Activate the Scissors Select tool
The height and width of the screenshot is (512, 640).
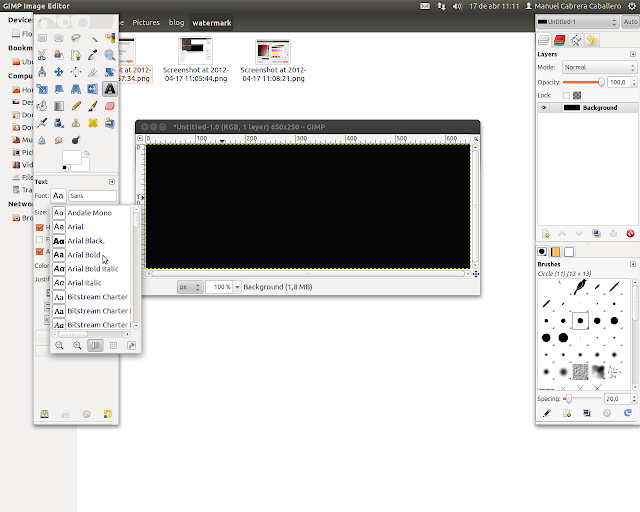click(42, 55)
